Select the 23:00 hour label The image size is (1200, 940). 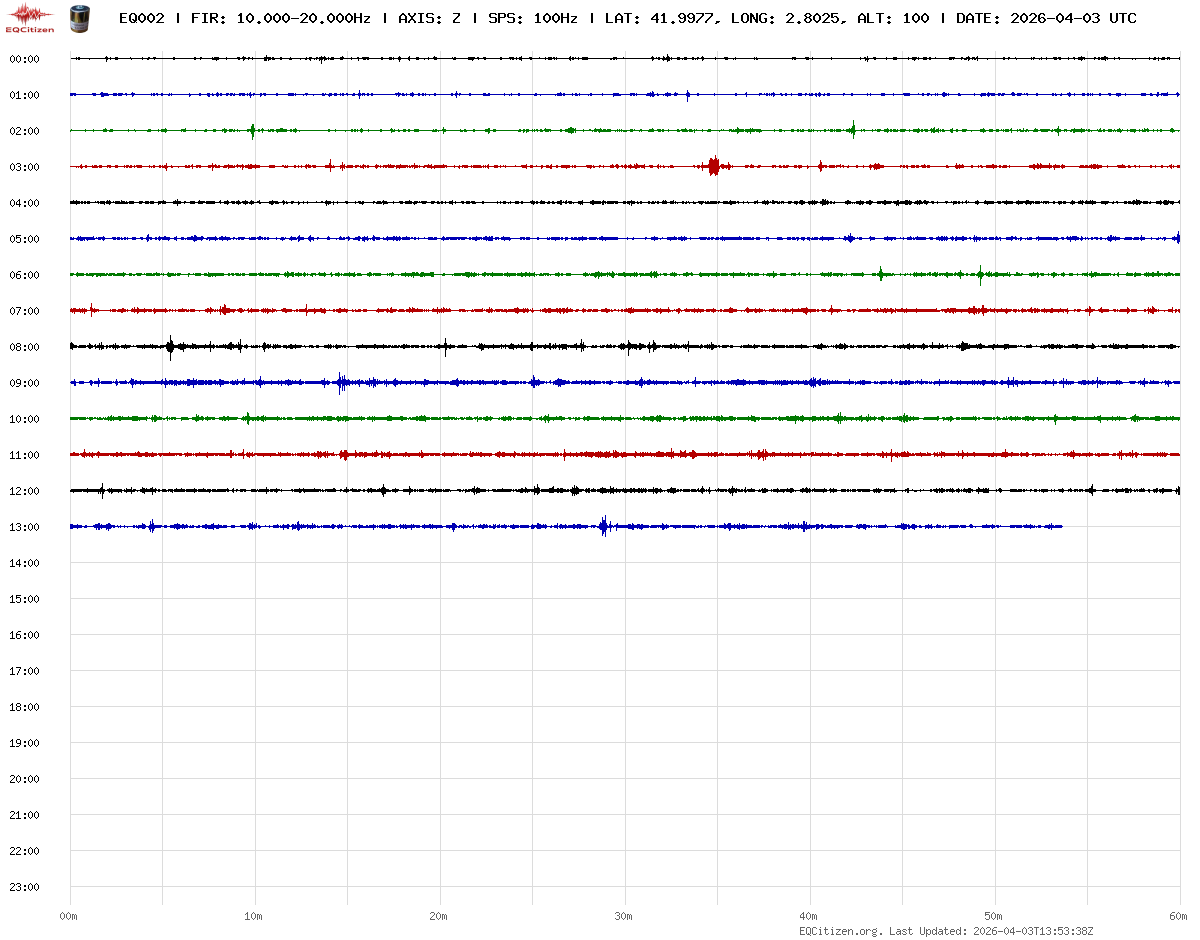24,887
